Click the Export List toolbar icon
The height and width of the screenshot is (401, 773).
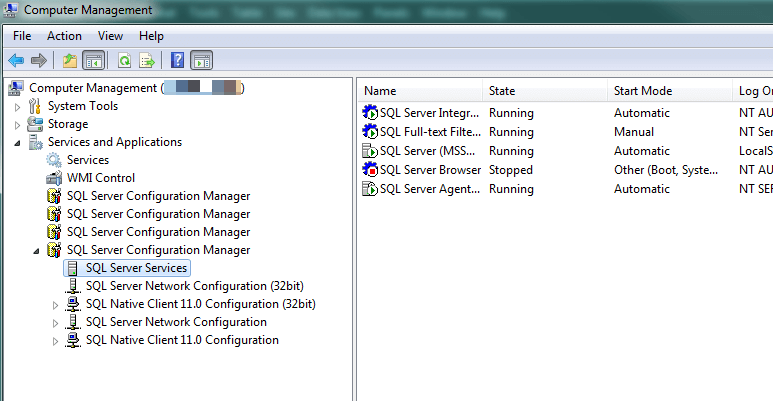click(x=147, y=61)
